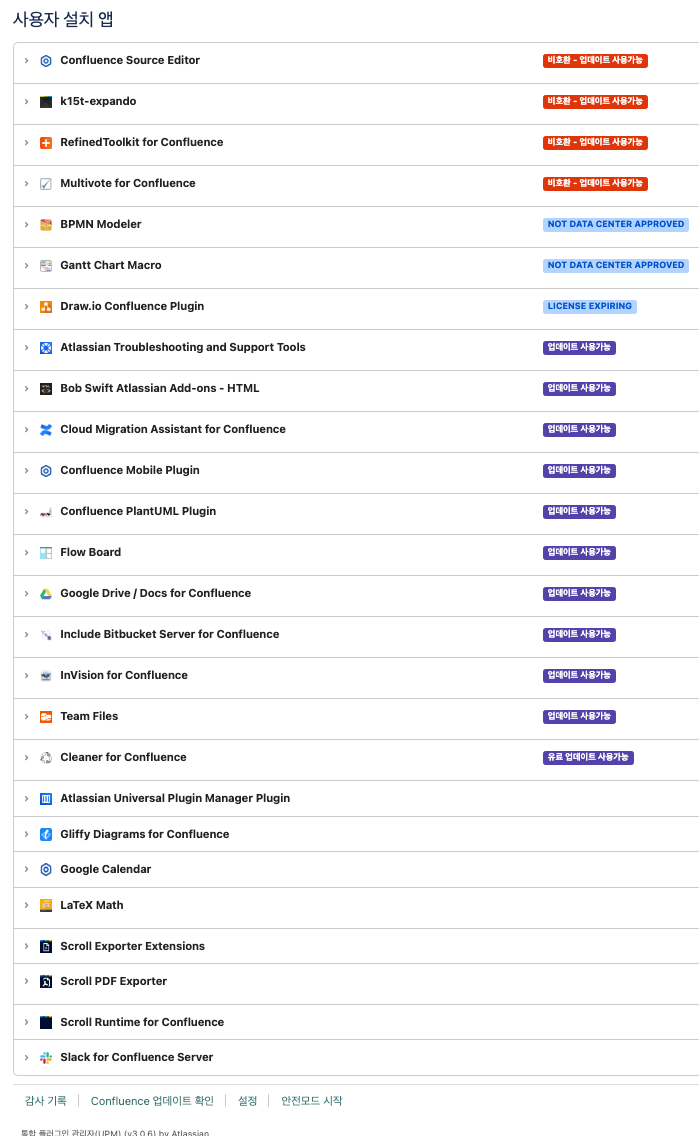This screenshot has width=699, height=1136.
Task: Click the Slack for Confluence Server icon
Action: tap(46, 1058)
